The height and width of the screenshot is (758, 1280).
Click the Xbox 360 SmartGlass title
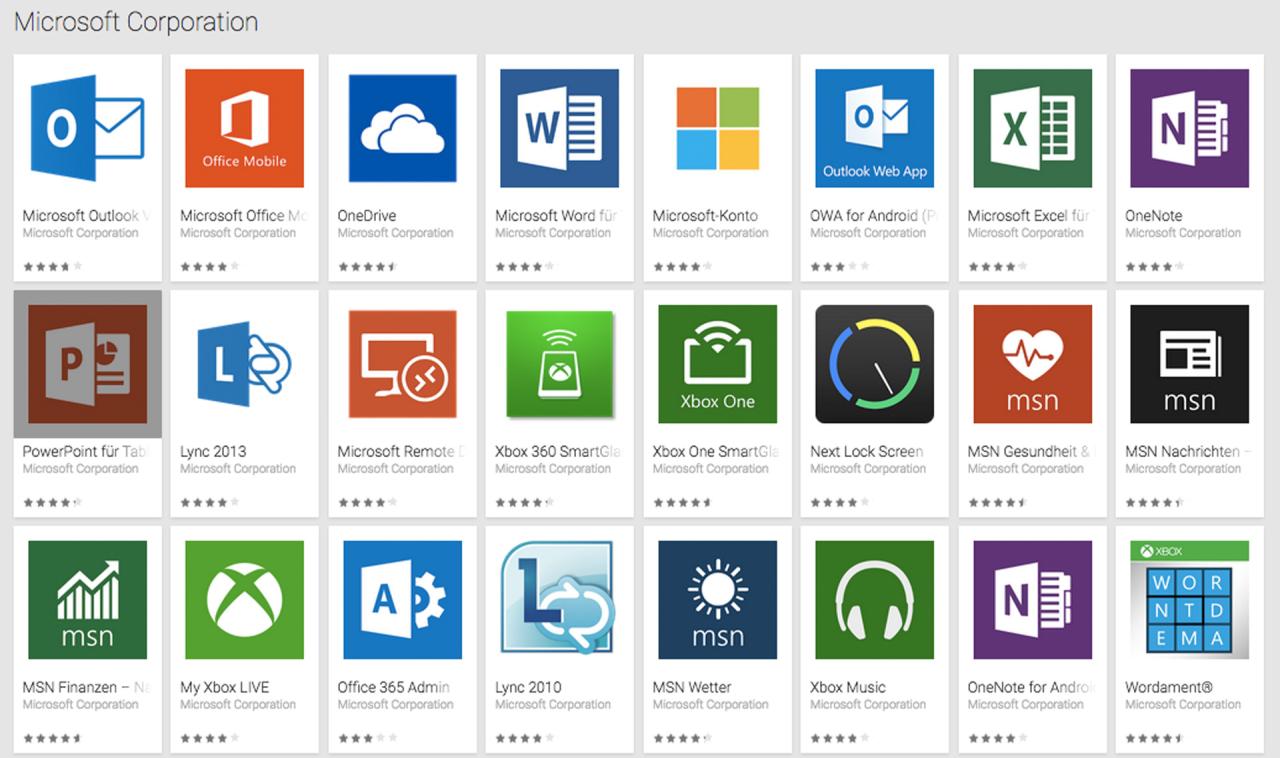coord(557,451)
